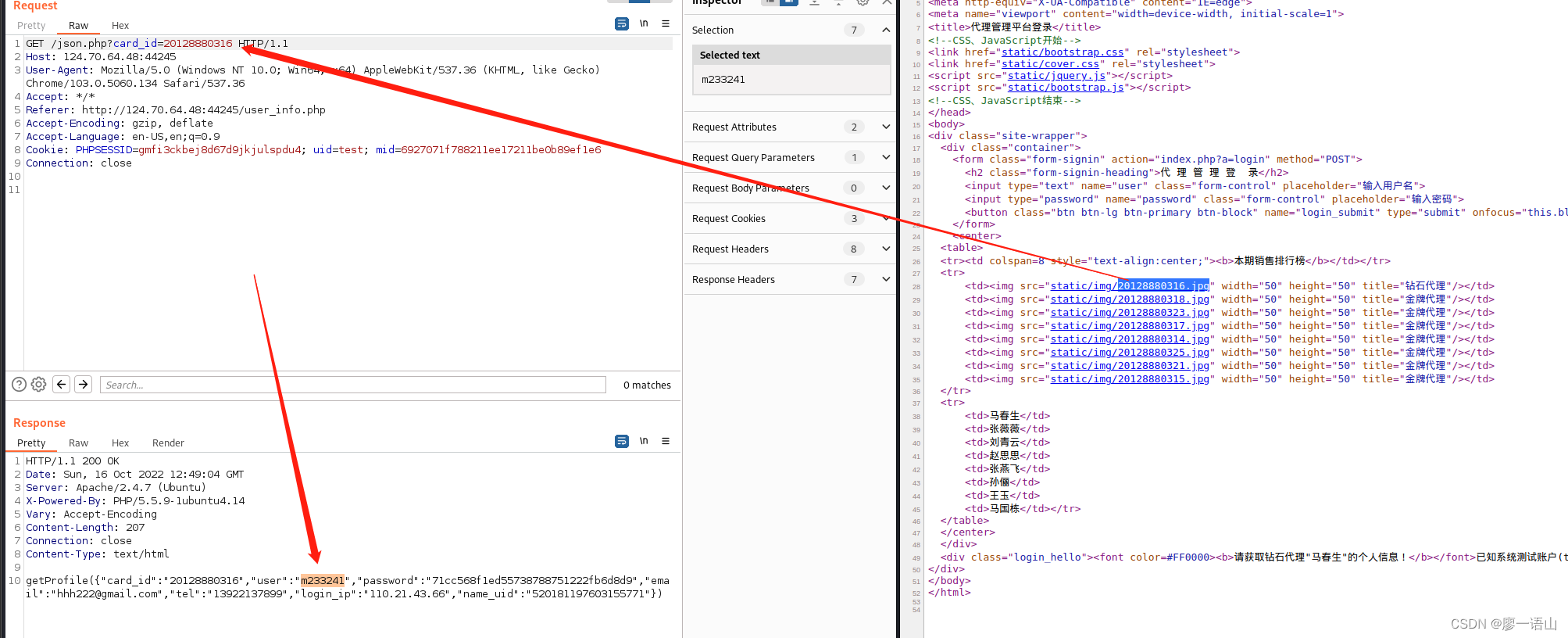
Task: Select Pretty tab in Response panel
Action: (31, 443)
